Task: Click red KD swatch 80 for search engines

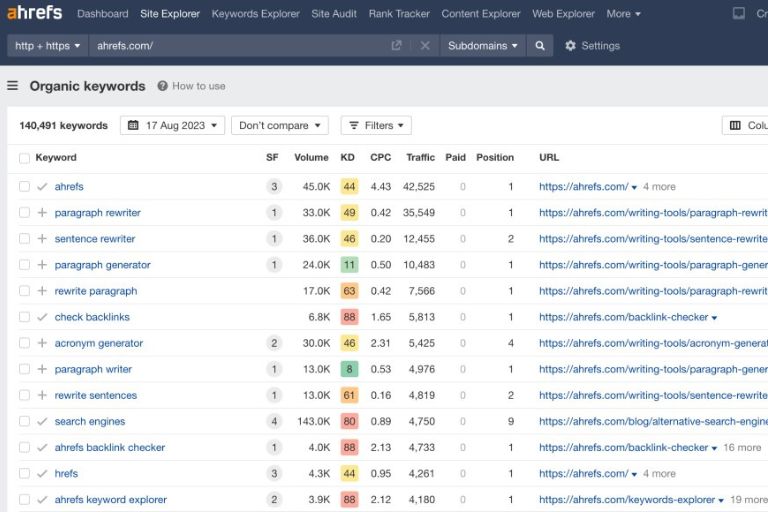Action: tap(349, 421)
